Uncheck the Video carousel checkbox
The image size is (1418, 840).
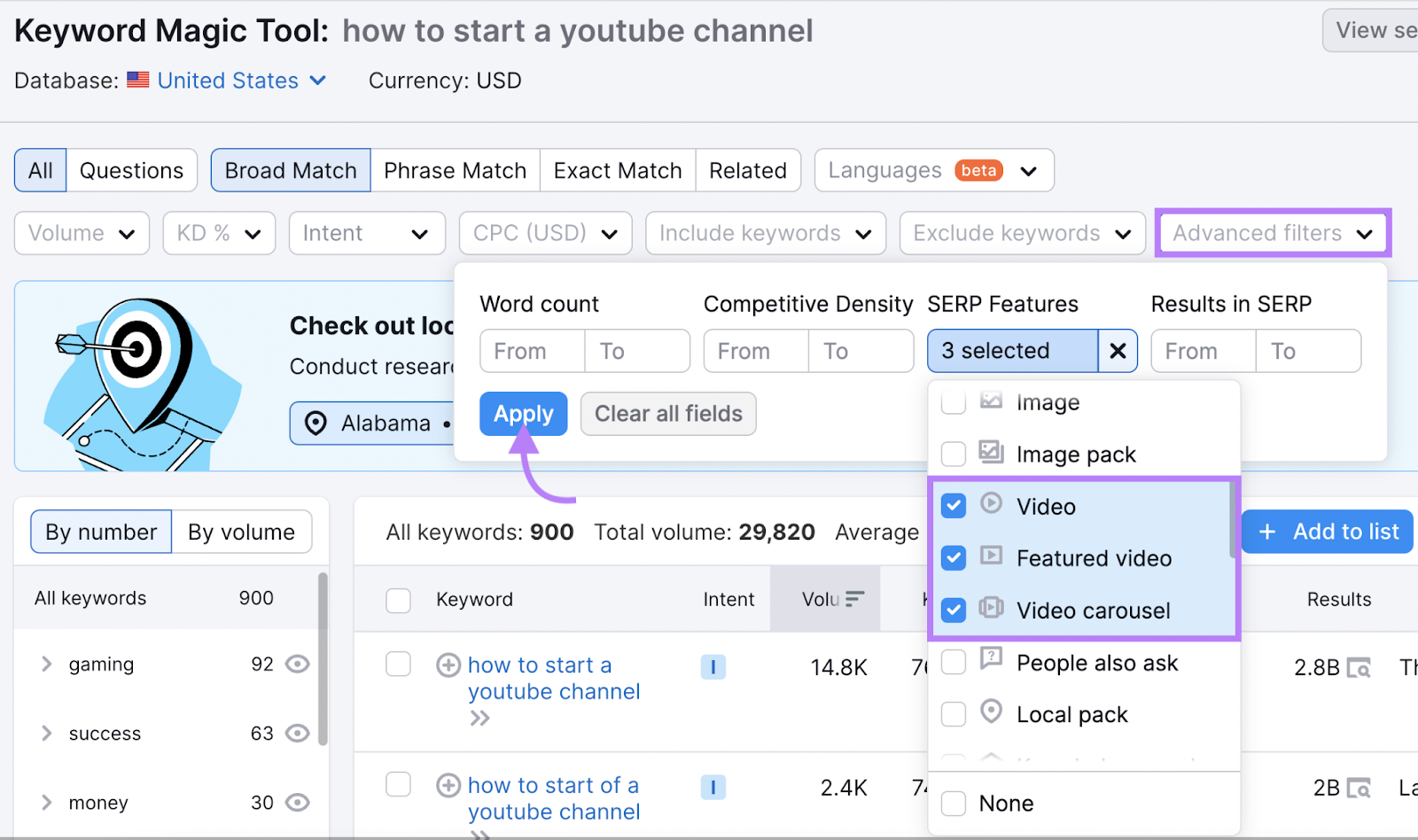(x=954, y=611)
